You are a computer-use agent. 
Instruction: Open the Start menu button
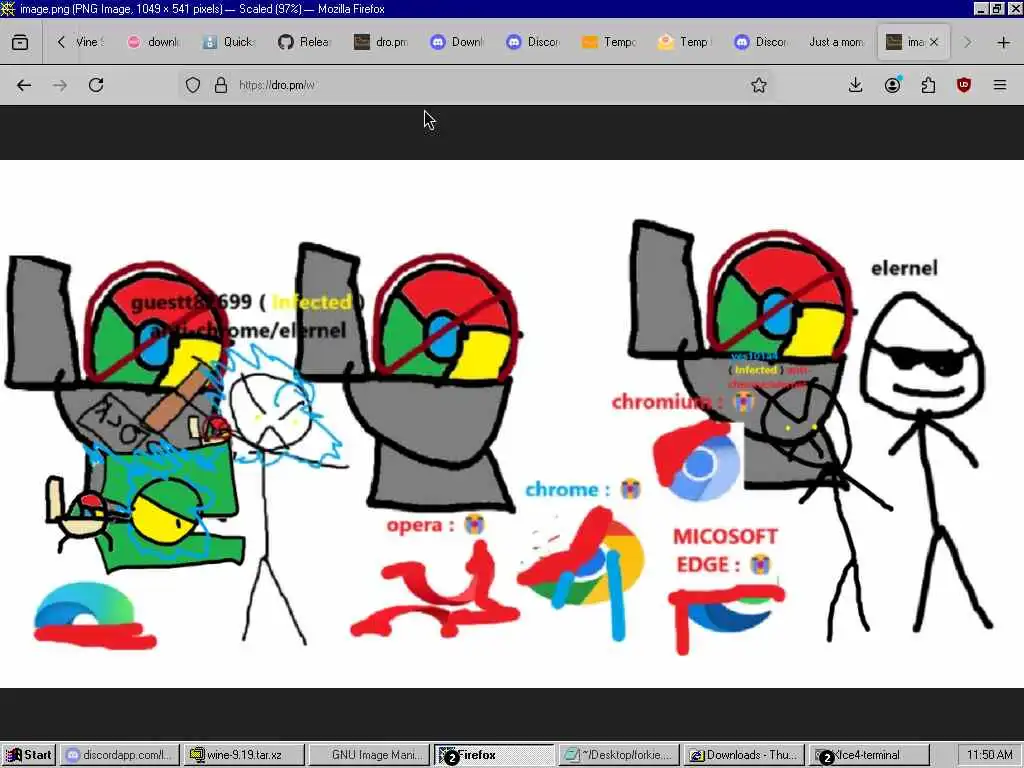(x=29, y=755)
